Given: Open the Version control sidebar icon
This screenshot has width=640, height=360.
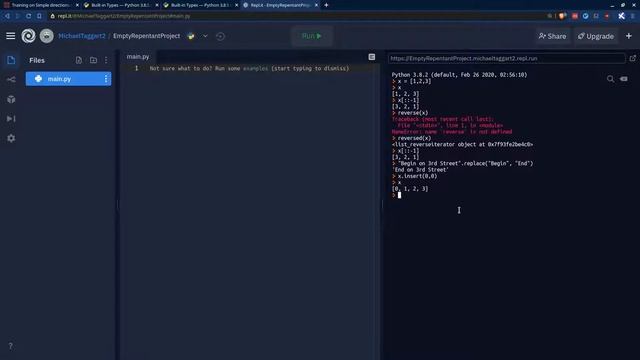Looking at the screenshot, I should [11, 80].
